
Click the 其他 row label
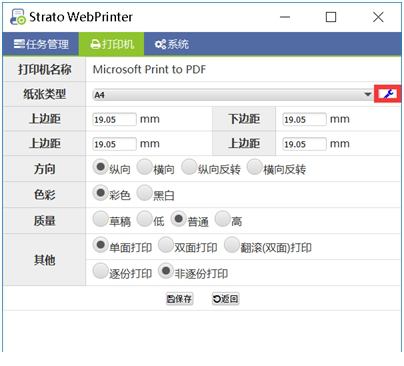tap(44, 260)
